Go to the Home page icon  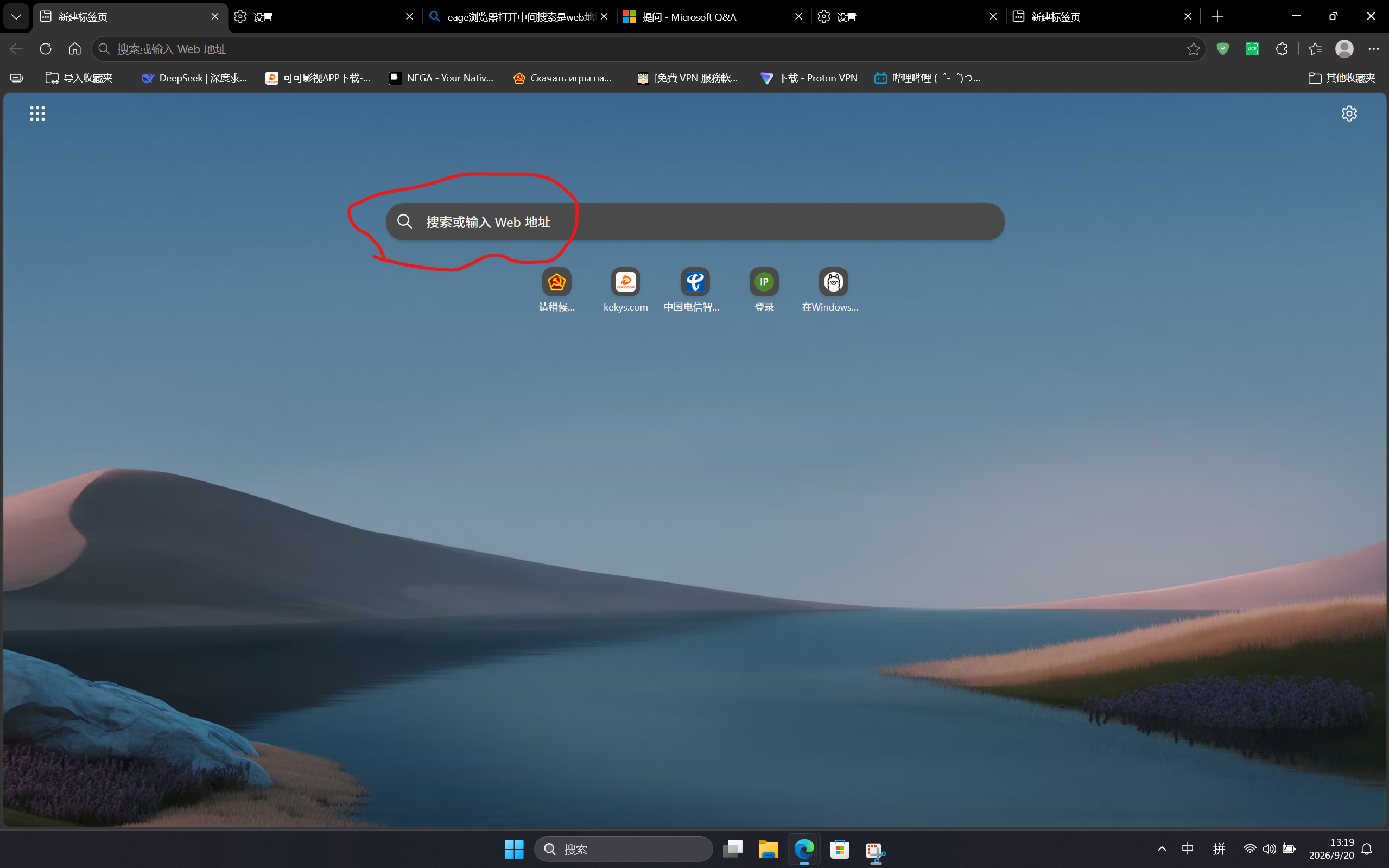click(x=74, y=49)
